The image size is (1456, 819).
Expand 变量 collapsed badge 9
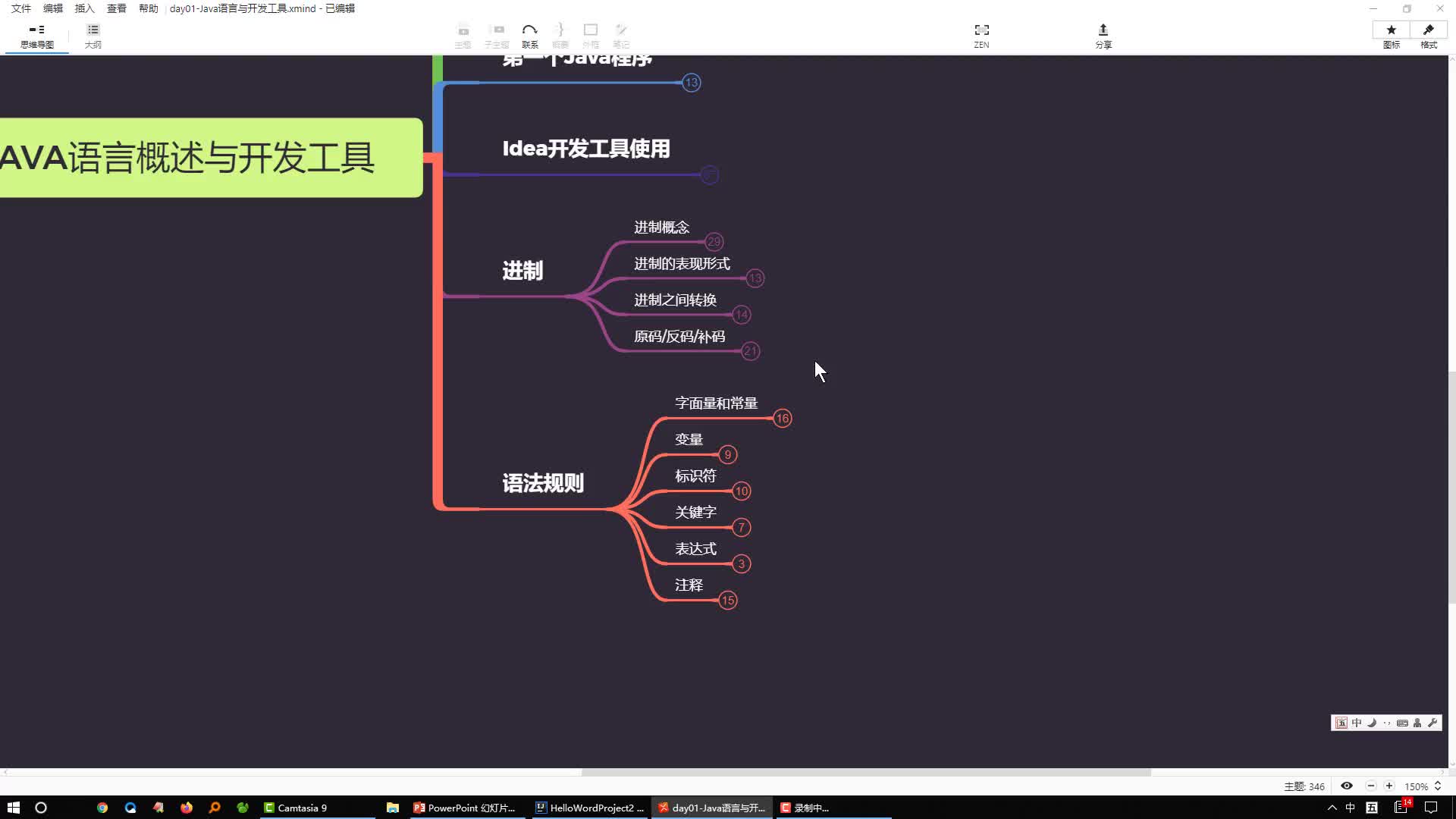tap(728, 455)
